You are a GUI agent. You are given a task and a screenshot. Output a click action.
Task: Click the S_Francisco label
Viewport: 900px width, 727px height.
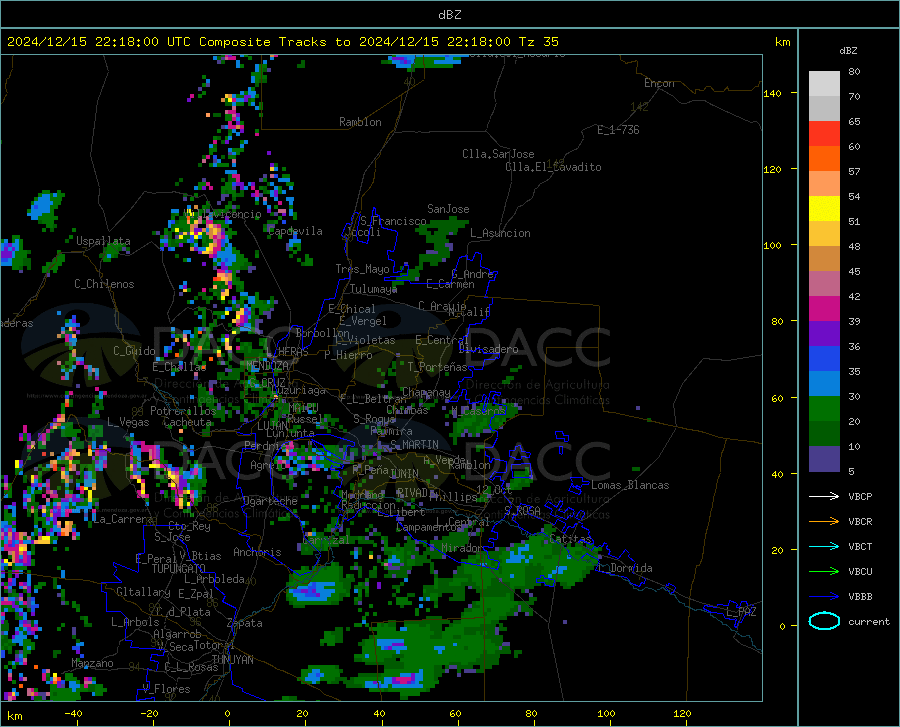[393, 221]
